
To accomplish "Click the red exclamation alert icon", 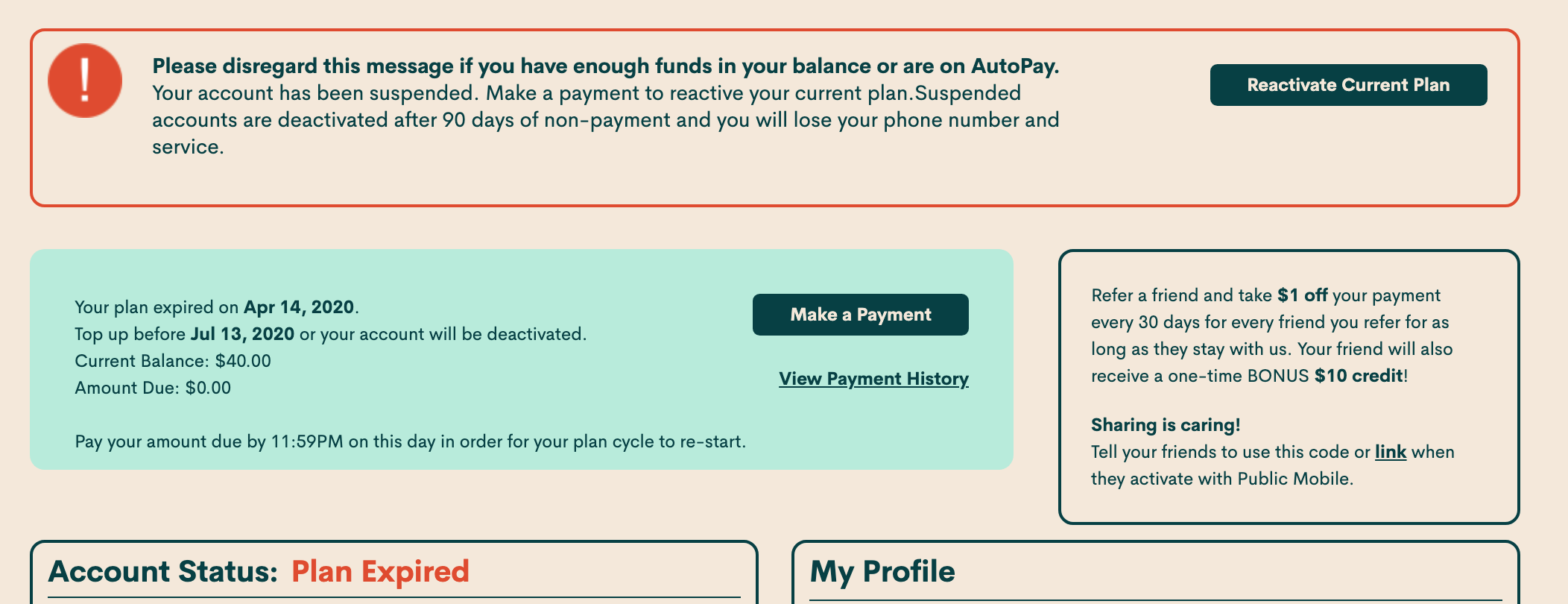I will [x=85, y=81].
